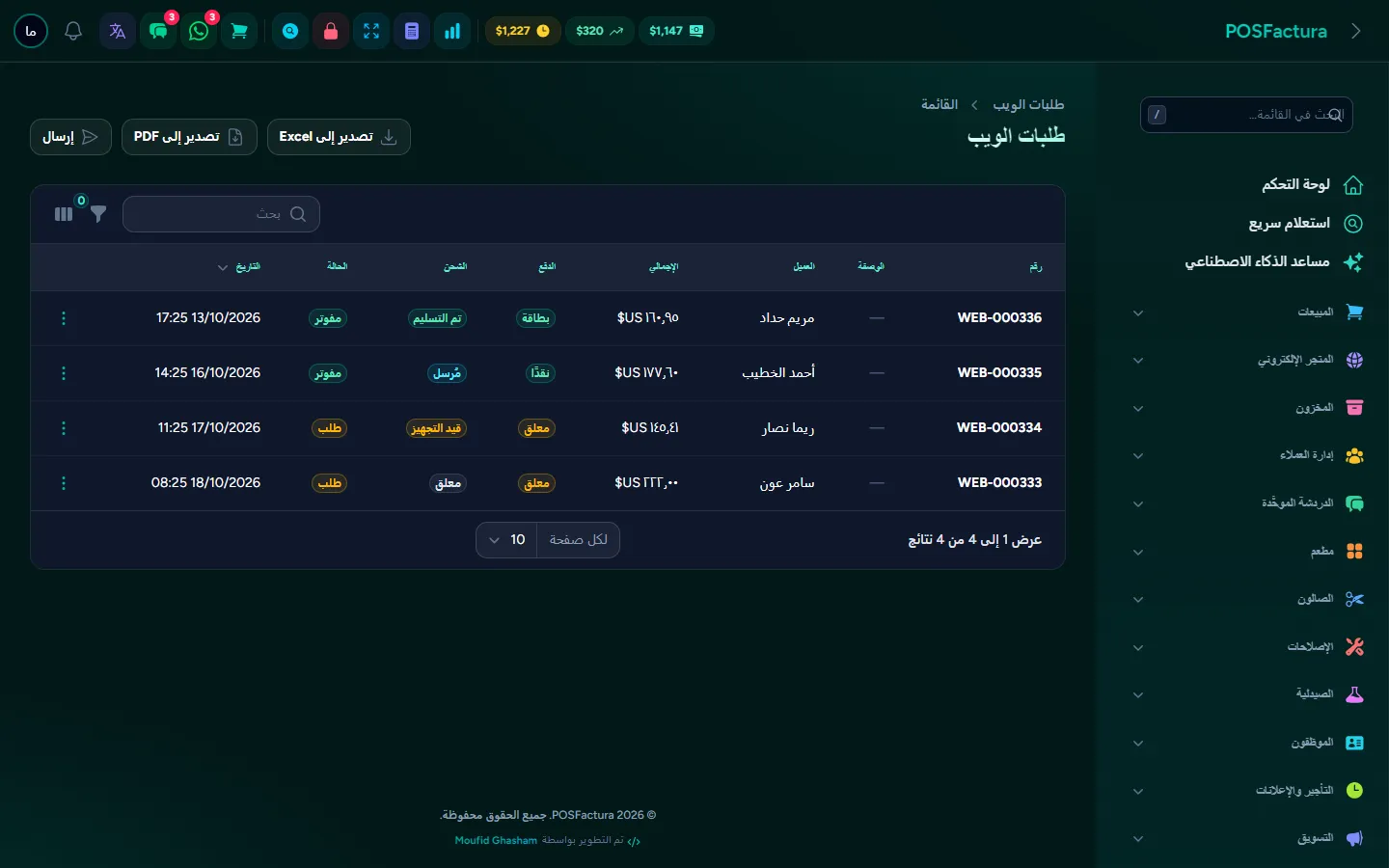Open order number WEB-000336

pos(999,317)
